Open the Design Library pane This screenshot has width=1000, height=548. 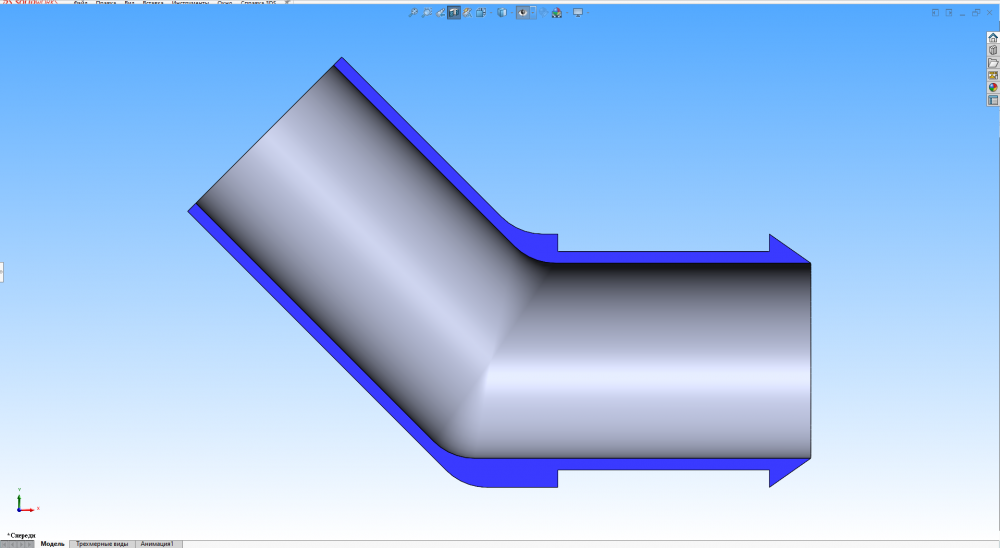click(993, 50)
